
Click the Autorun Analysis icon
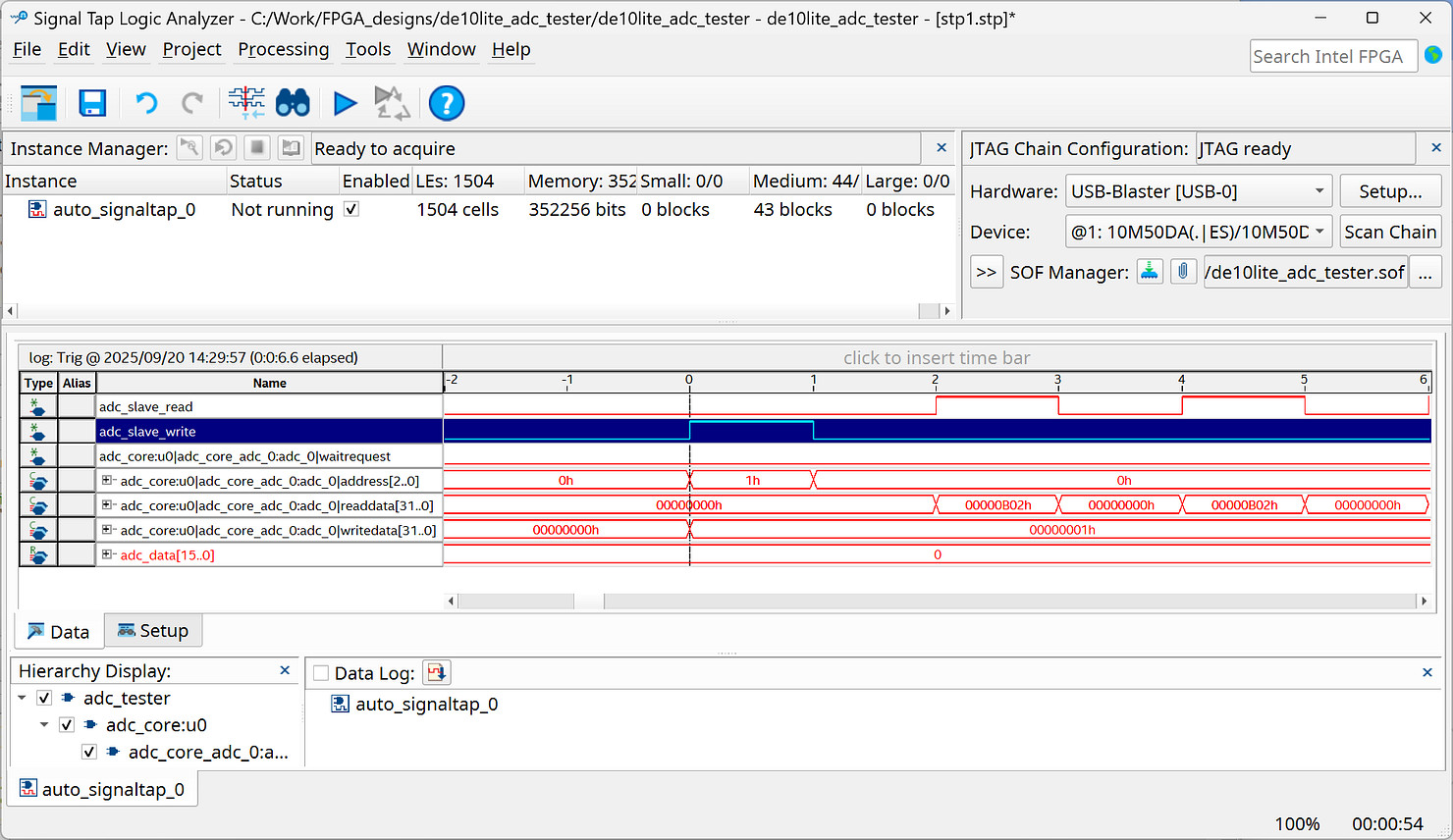click(x=392, y=103)
